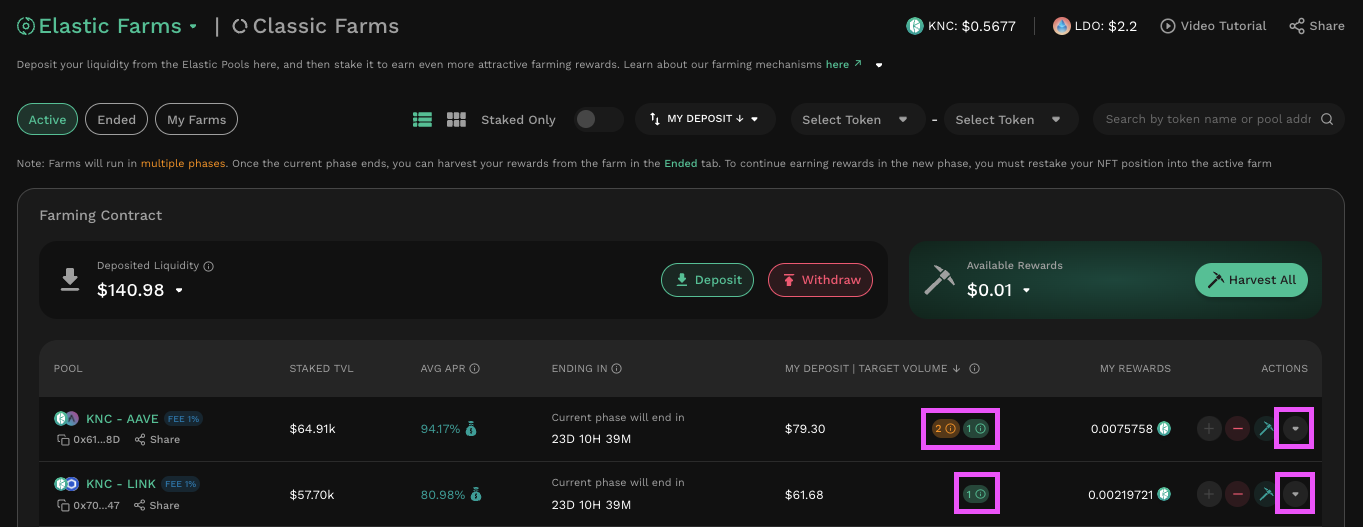
Task: Open the Video Tutorial play icon
Action: [1167, 26]
